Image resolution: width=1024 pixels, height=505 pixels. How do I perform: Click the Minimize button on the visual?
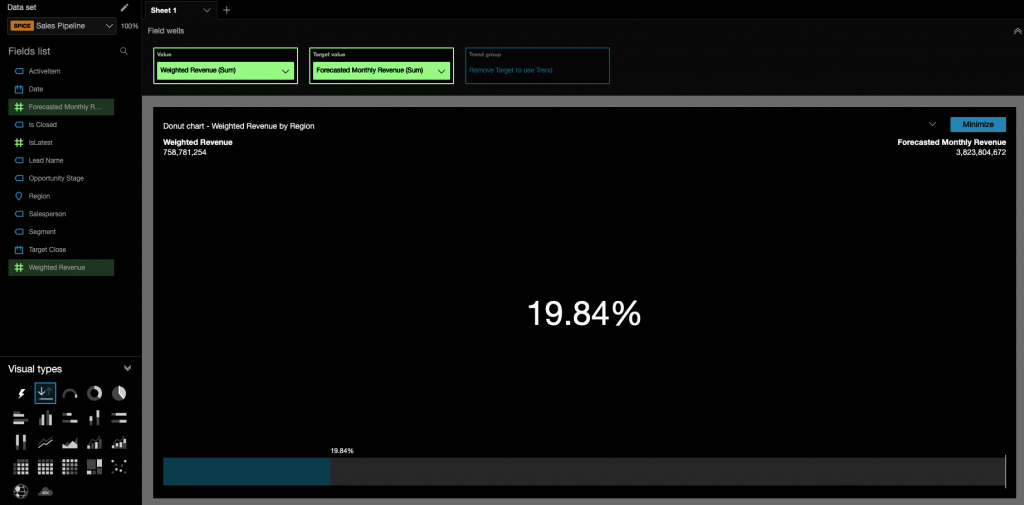[x=977, y=124]
